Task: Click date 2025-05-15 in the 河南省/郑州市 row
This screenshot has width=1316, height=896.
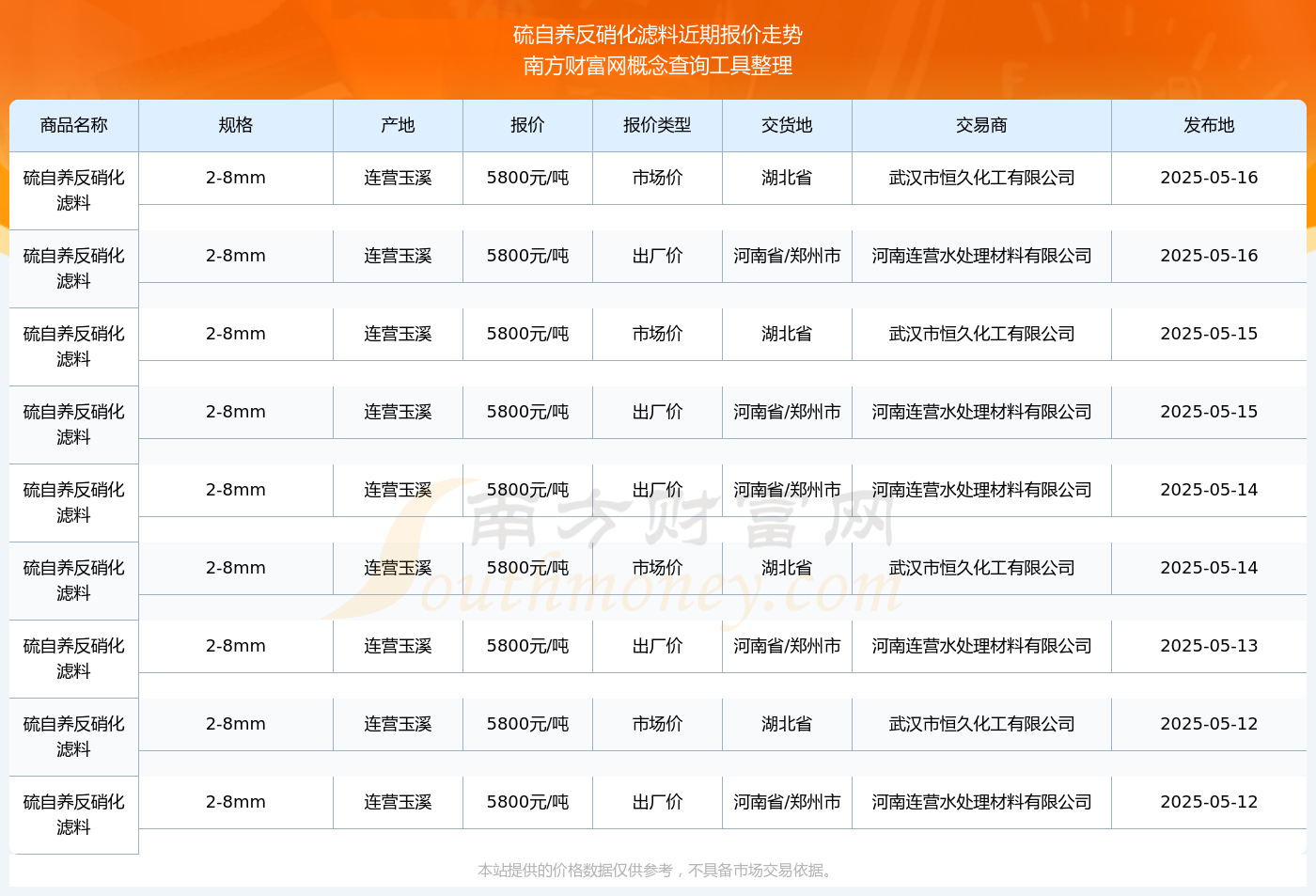Action: (1209, 412)
